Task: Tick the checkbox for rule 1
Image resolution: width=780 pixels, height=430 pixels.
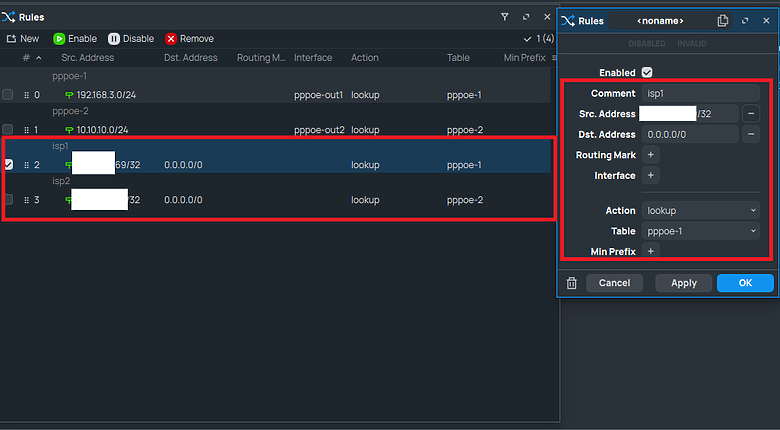Action: 7,129
